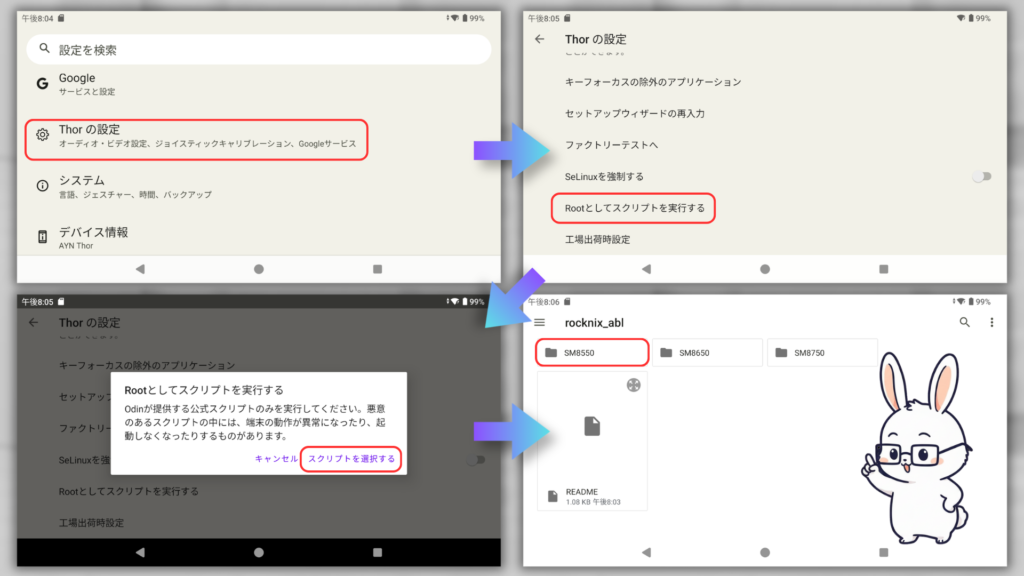
Task: Tap recents square button in top-right screenshot
Action: 883,269
